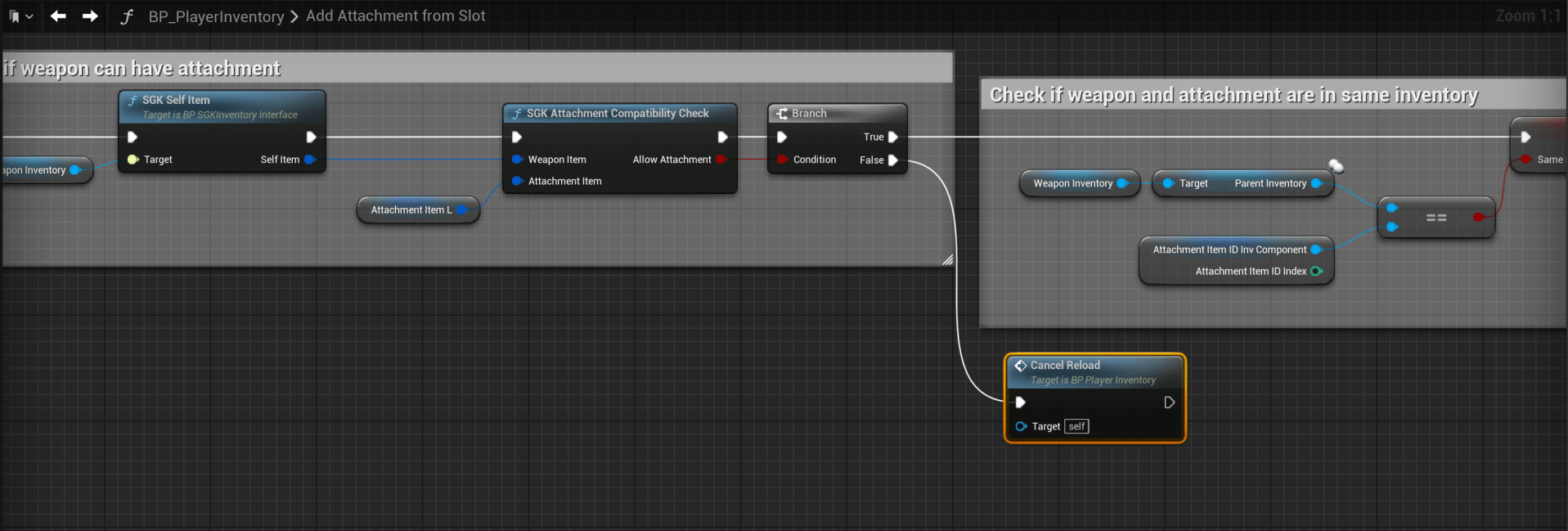Open the bookmarks dropdown menu
The height and width of the screenshot is (531, 1568).
(x=20, y=16)
